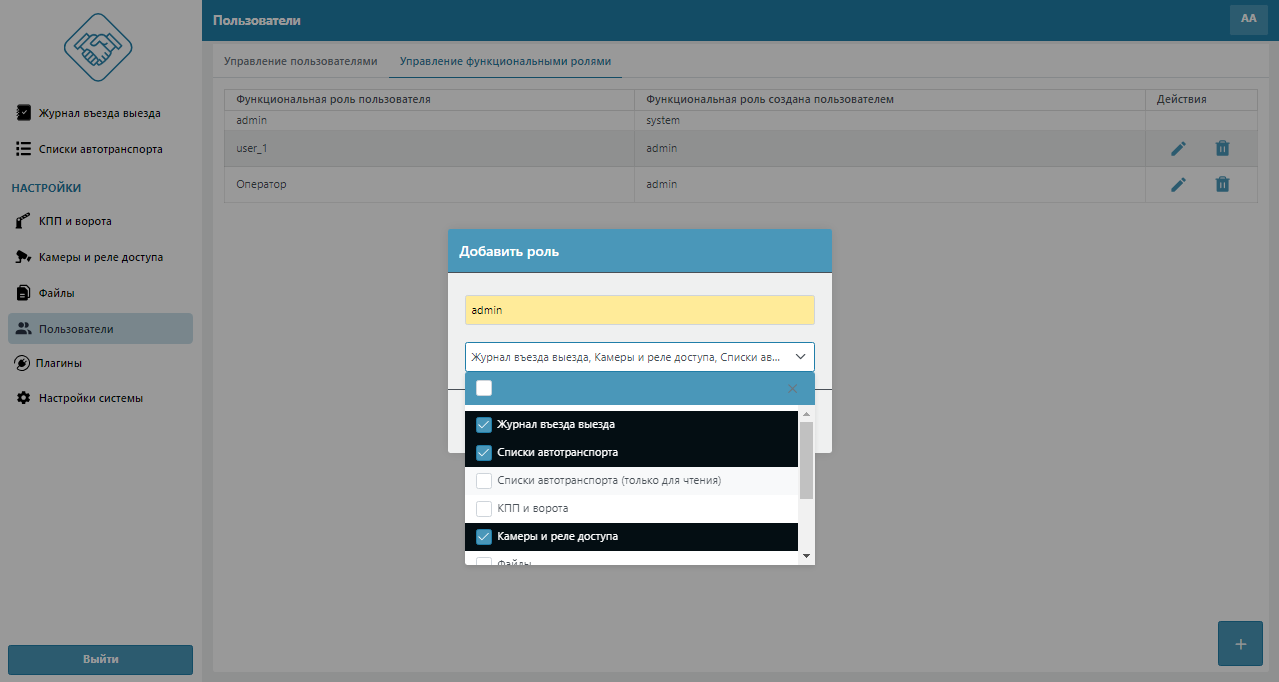Uncheck Журнал въезда выезда checkbox
Viewport: 1279px width, 682px height.
coord(484,425)
